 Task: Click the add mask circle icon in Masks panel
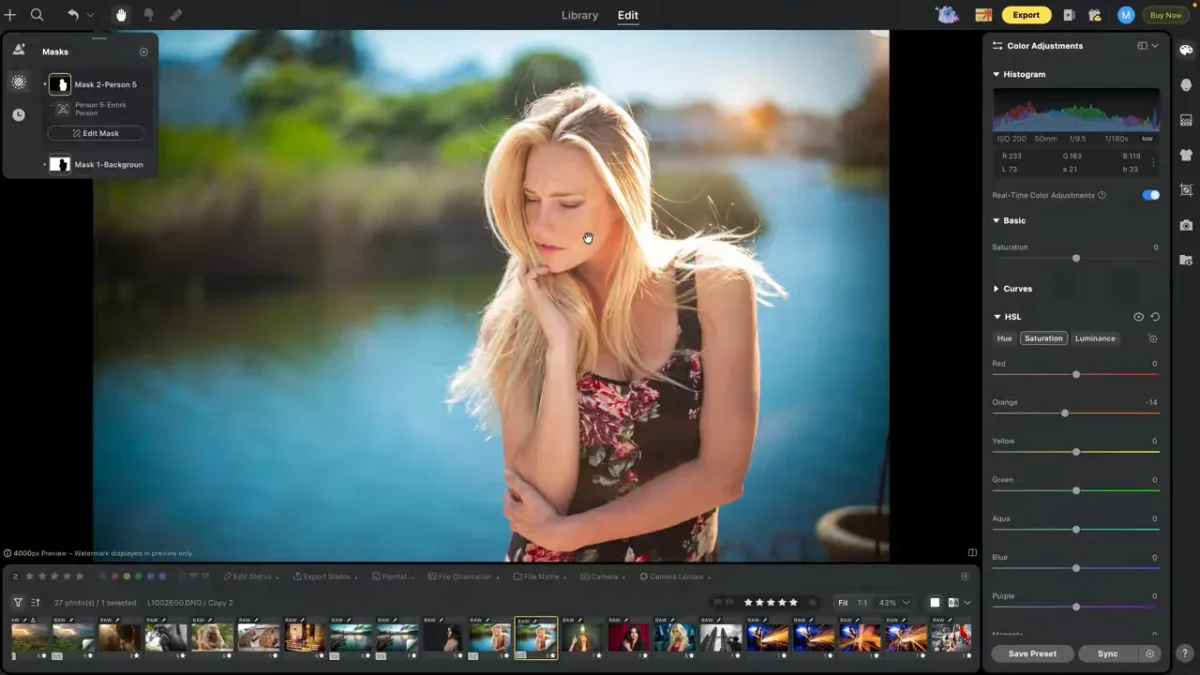point(143,52)
